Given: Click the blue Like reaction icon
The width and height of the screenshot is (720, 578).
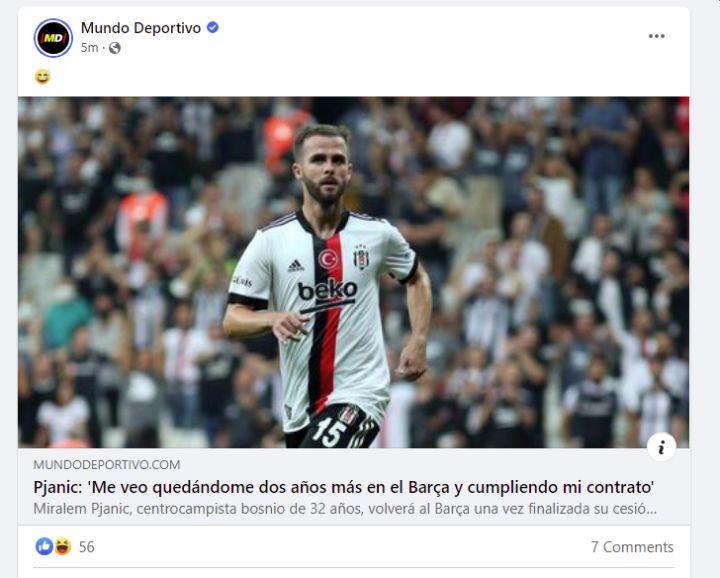Looking at the screenshot, I should coord(44,546).
